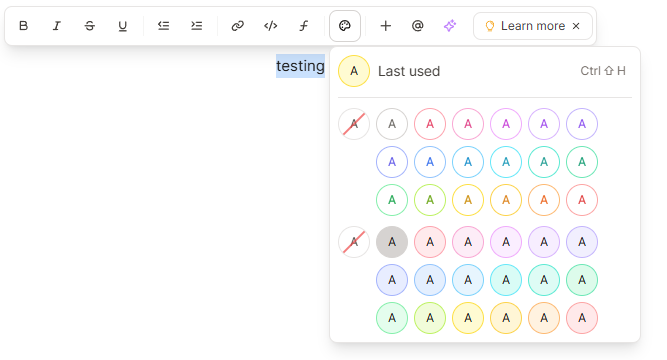Select the word testing in the editor

(300, 66)
